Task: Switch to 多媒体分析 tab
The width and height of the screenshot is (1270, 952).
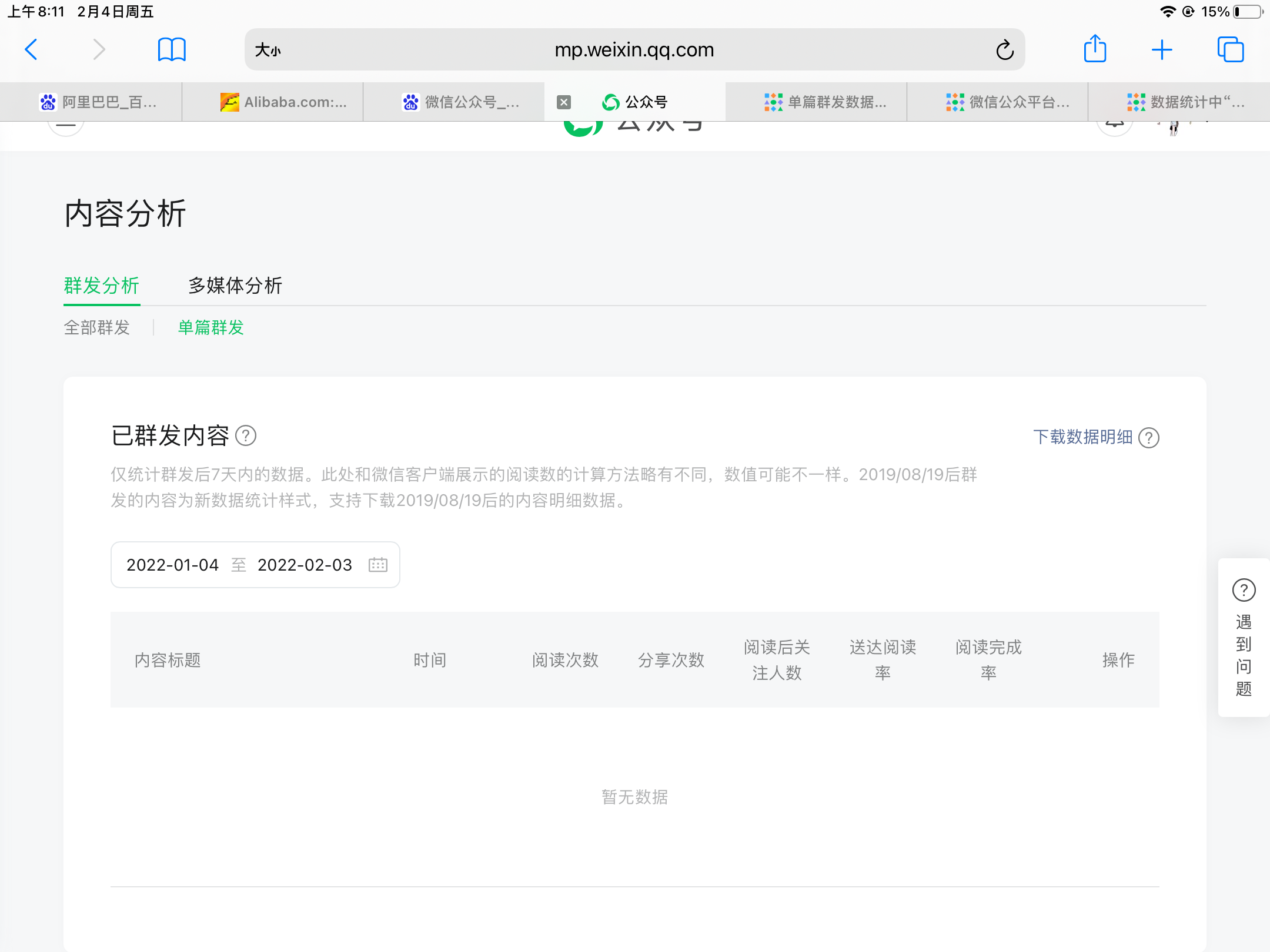Action: (x=235, y=286)
